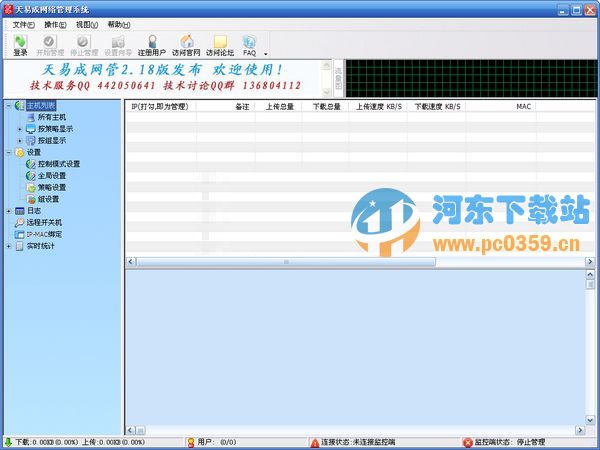This screenshot has height=450, width=600.
Task: Open 全局设置 in the tree
Action: (x=52, y=176)
